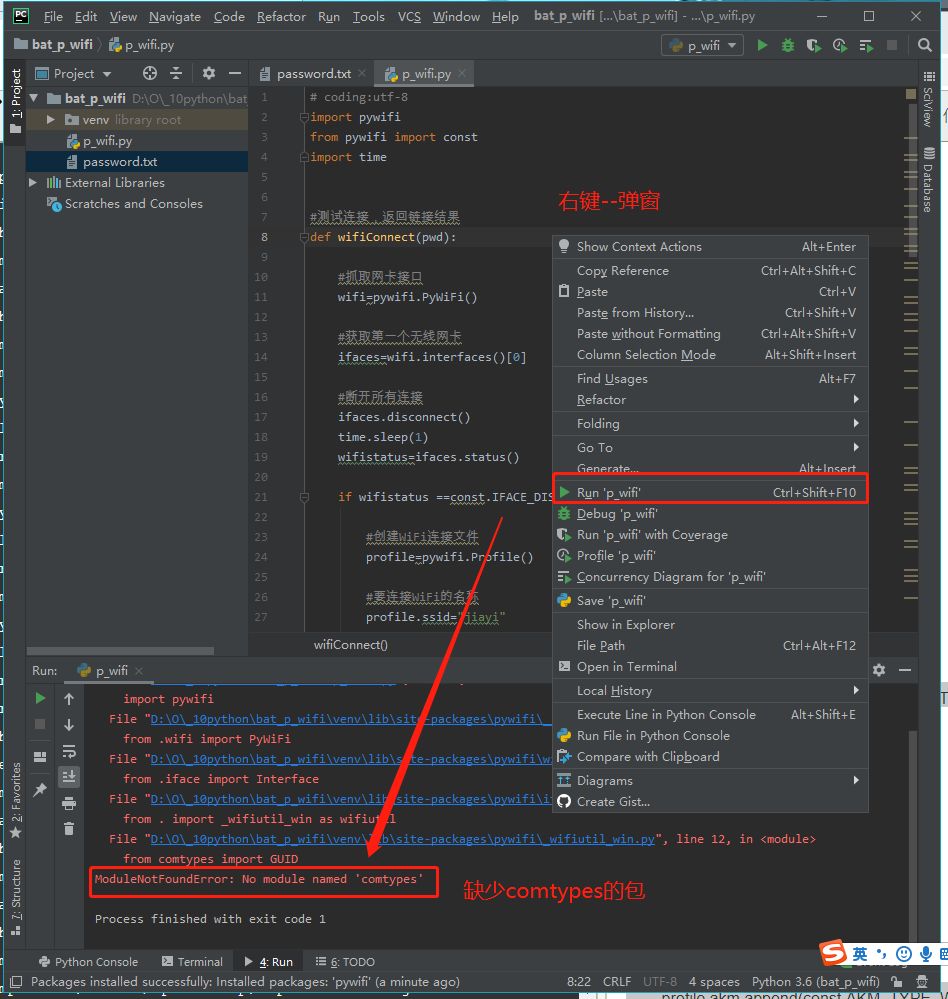948x999 pixels.
Task: Open Run panel settings gear
Action: click(x=879, y=670)
